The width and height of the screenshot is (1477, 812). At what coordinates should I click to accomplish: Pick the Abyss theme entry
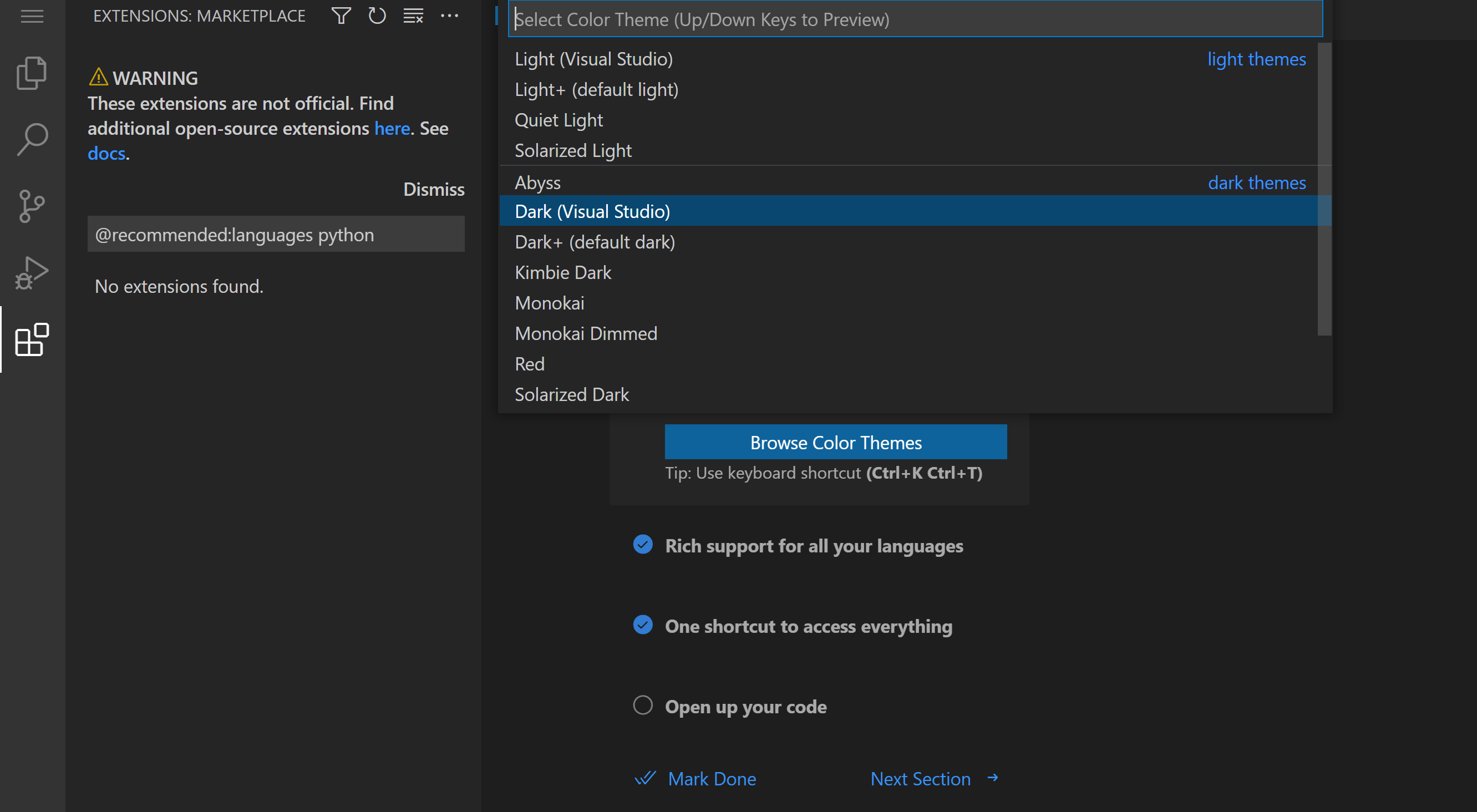click(537, 183)
